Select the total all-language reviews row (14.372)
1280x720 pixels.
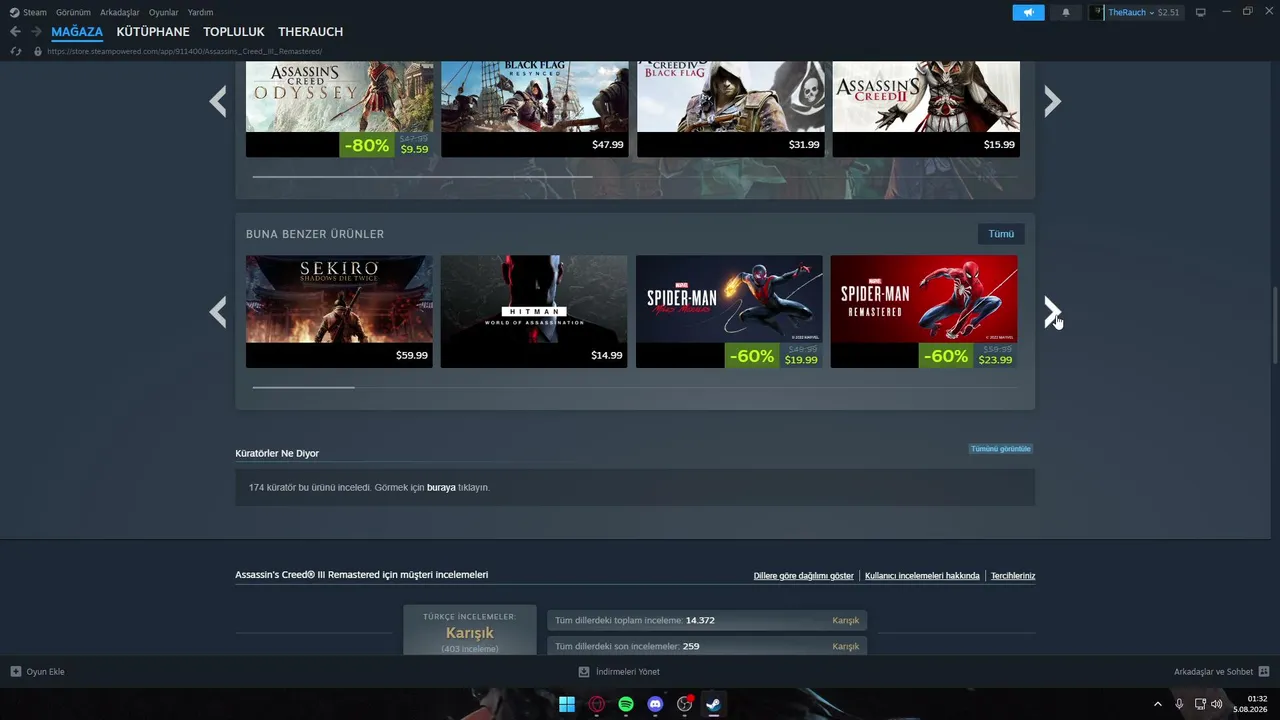tap(707, 621)
